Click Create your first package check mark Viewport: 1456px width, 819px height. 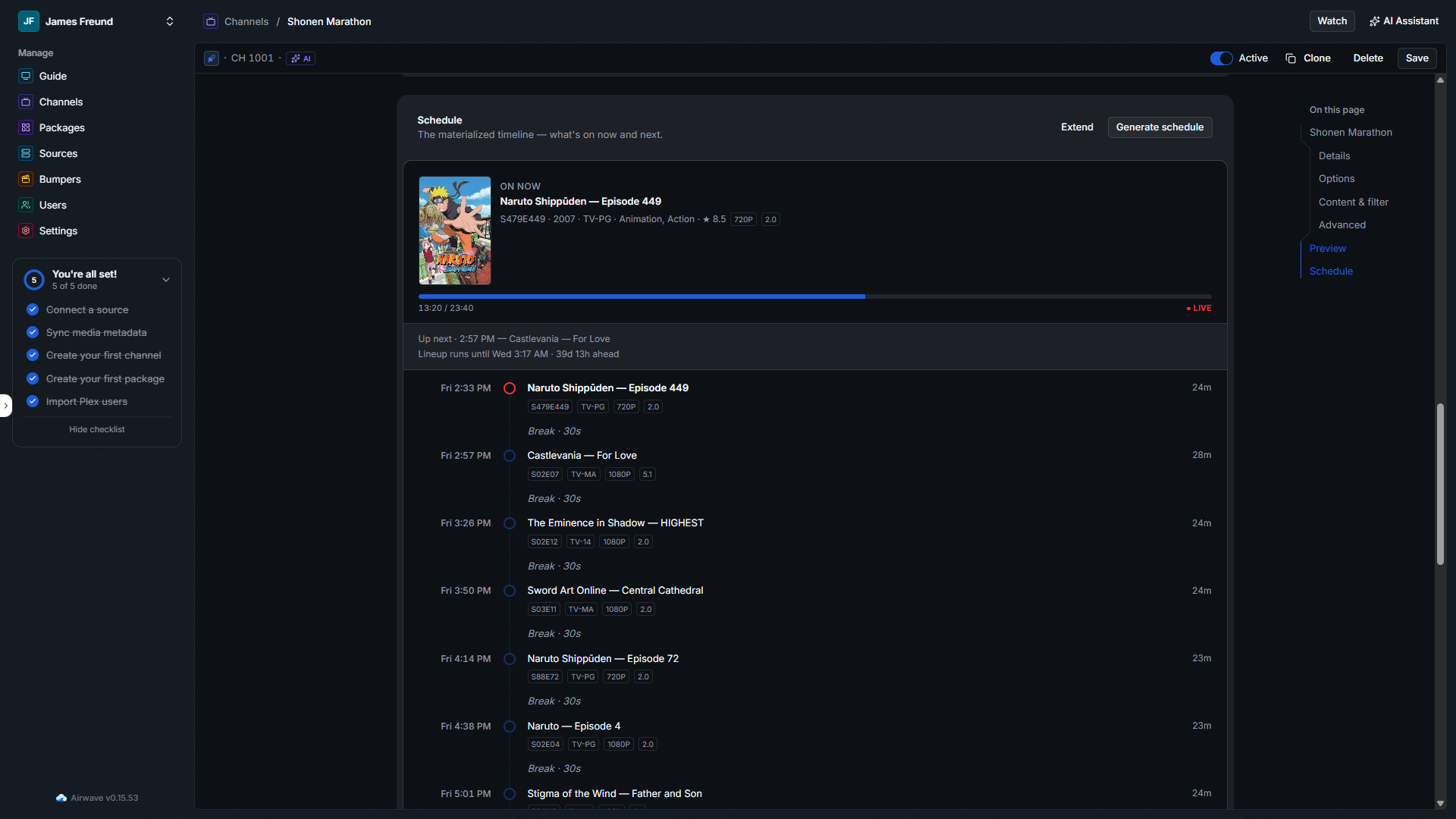point(33,378)
